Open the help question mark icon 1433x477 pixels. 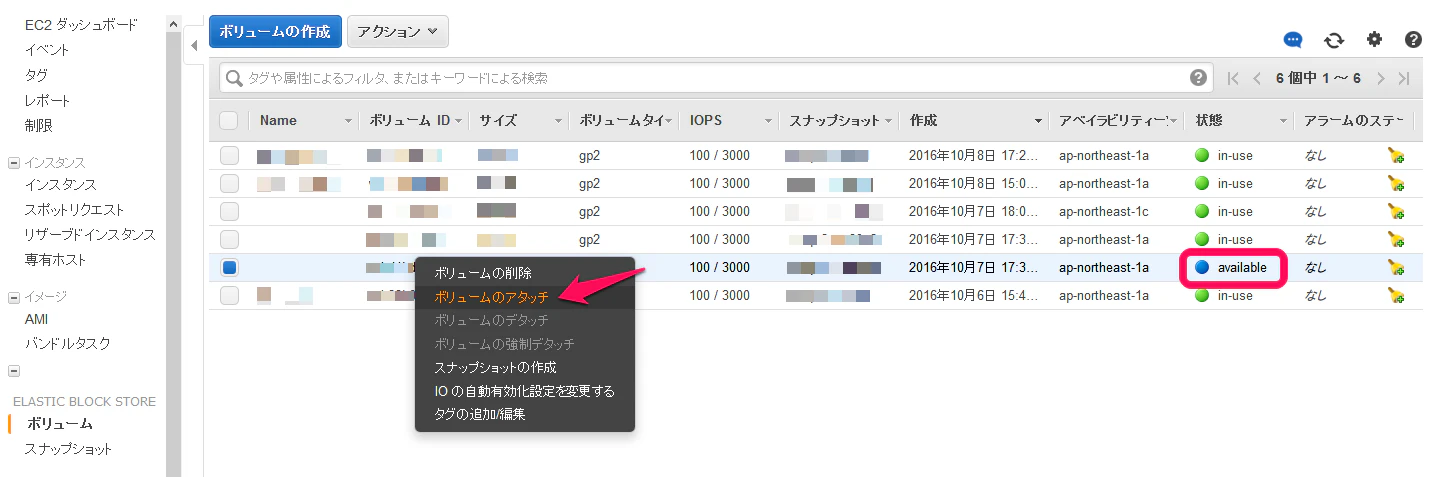tap(1413, 39)
